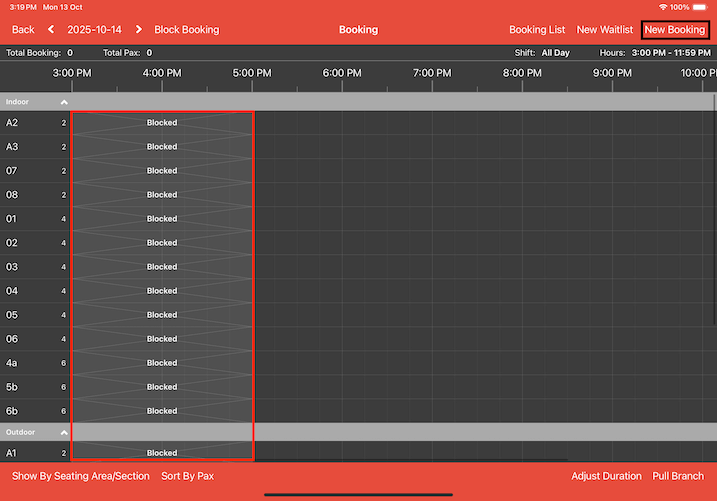This screenshot has height=501, width=717.
Task: Click table row label A2
Action: pyautogui.click(x=11, y=123)
